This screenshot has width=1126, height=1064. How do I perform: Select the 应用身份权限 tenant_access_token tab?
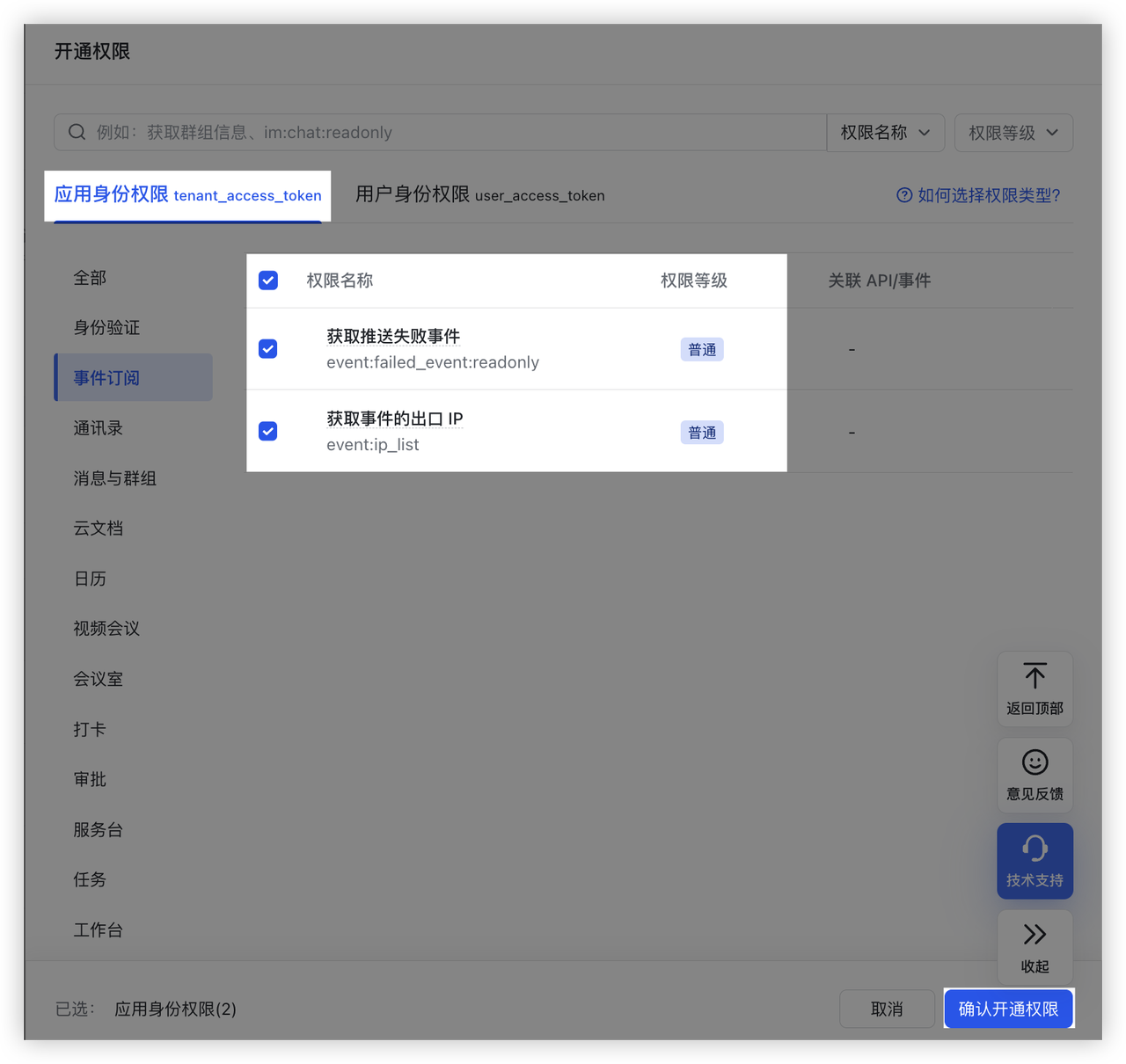point(187,195)
